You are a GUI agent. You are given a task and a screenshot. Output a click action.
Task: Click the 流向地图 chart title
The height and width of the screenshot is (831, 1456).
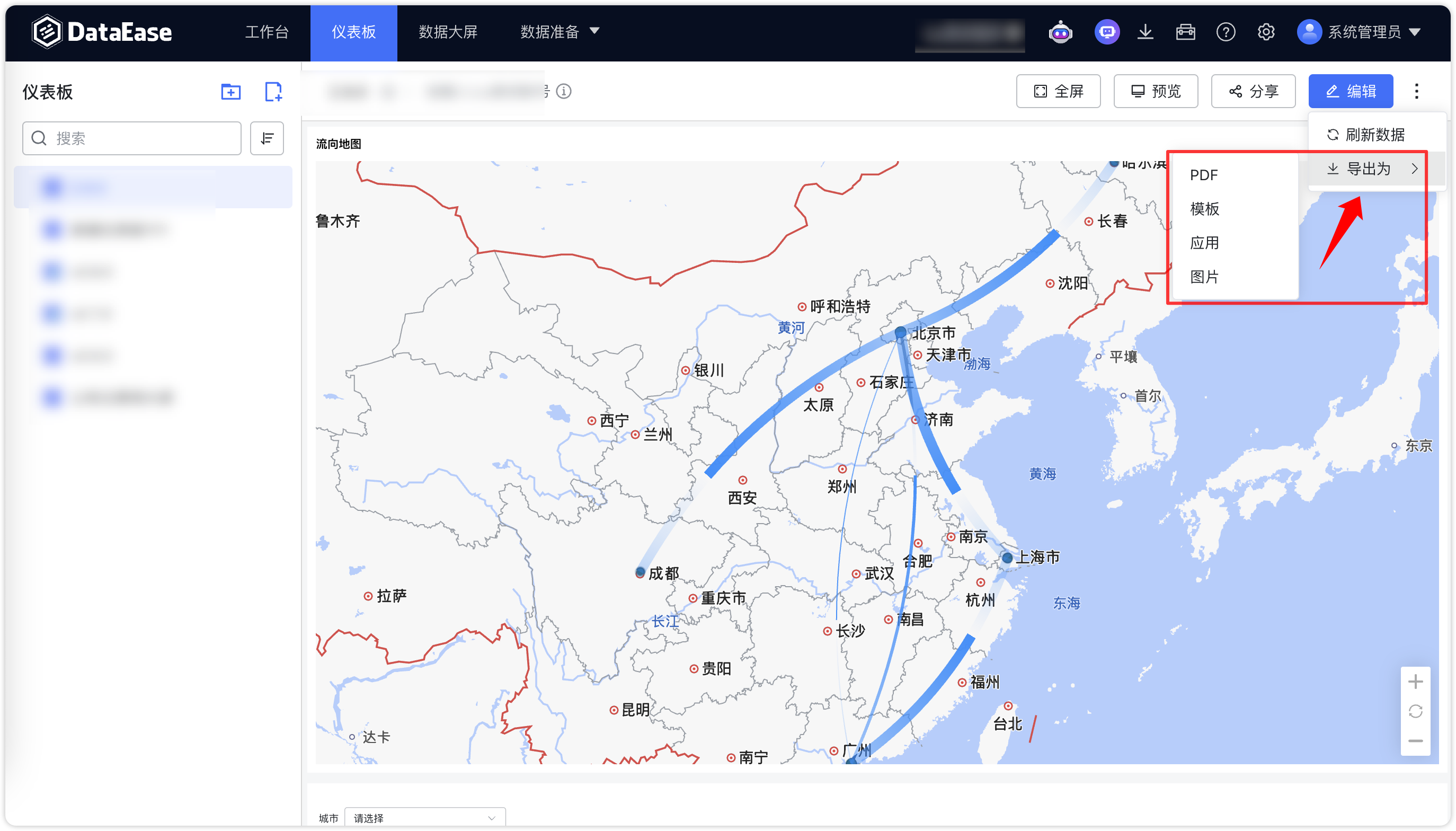(339, 144)
